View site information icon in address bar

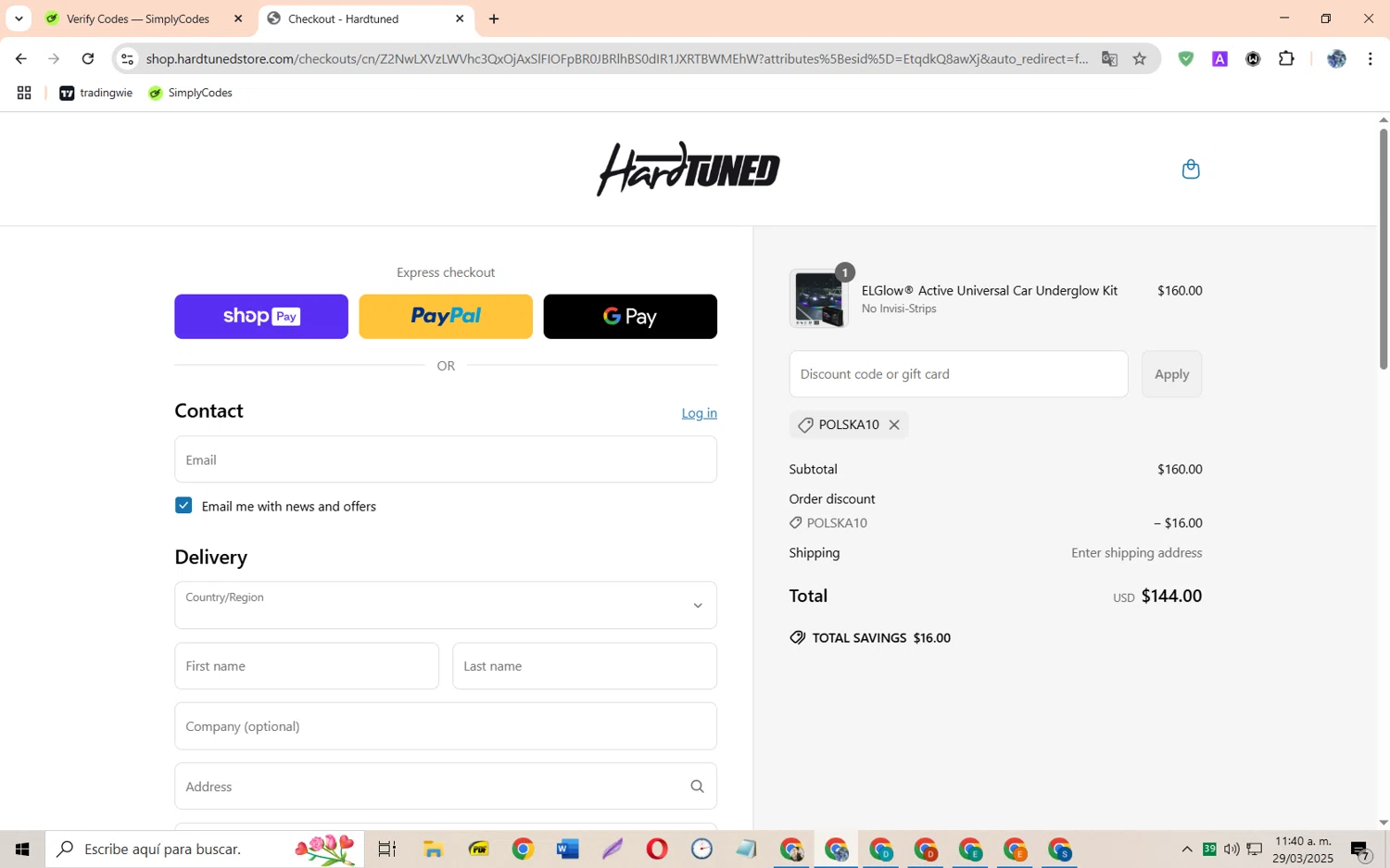[x=128, y=58]
